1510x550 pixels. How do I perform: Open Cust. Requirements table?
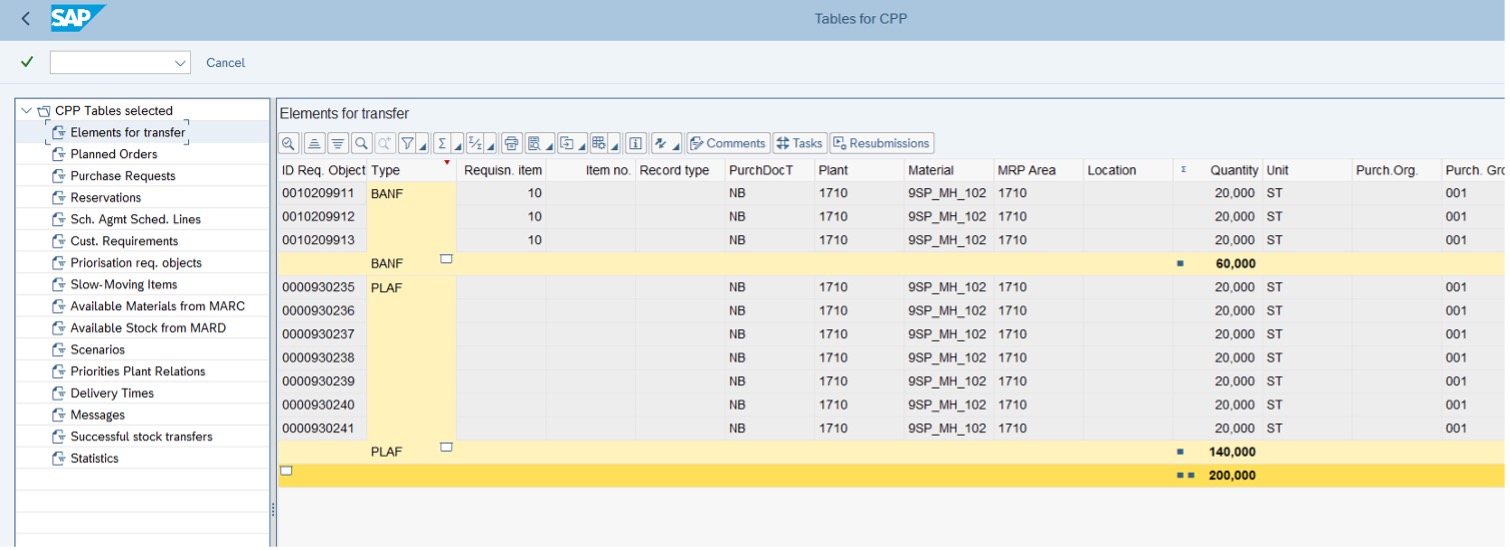click(x=124, y=241)
